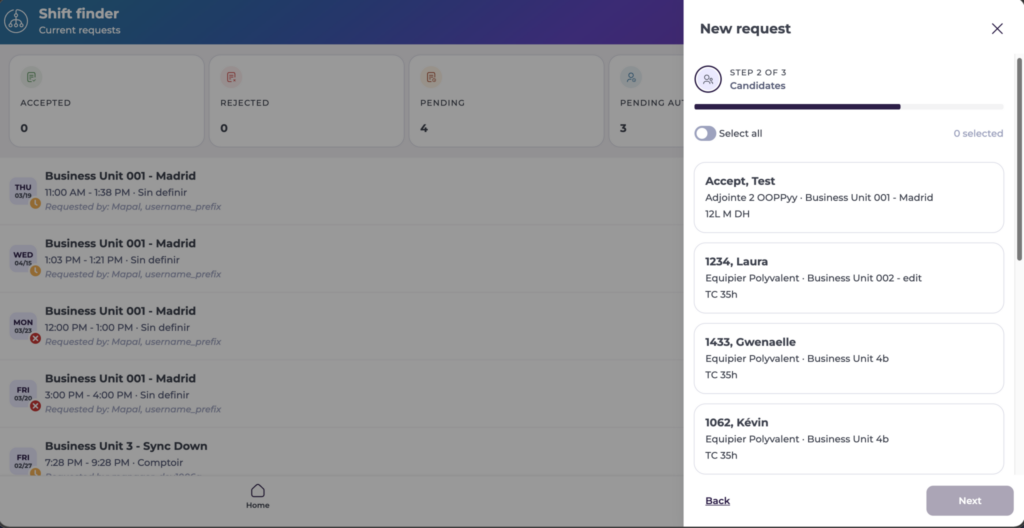Click the candidates list scrollbar
The width and height of the screenshot is (1024, 528).
(1019, 160)
